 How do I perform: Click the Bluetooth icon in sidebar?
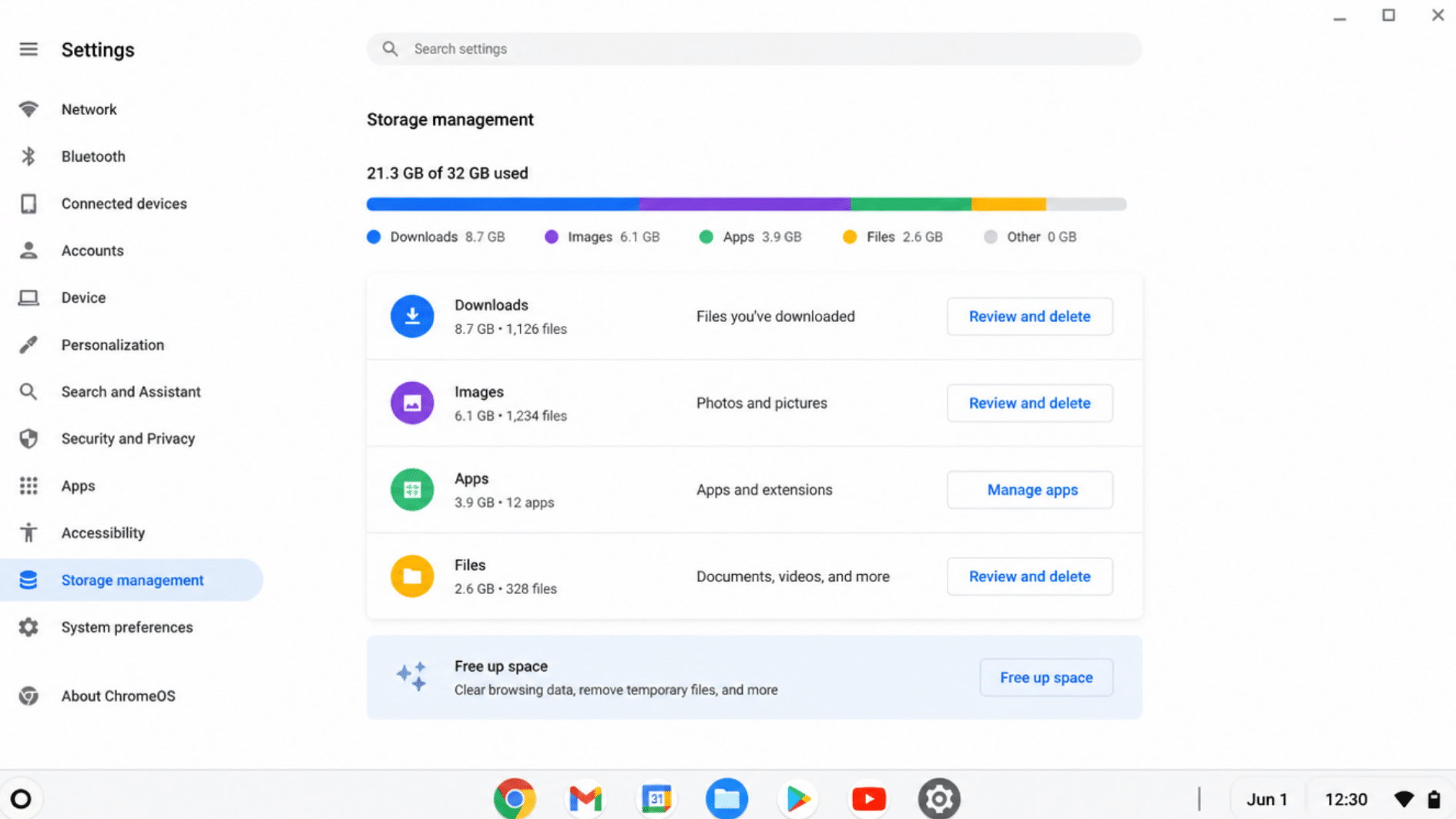pyautogui.click(x=29, y=156)
